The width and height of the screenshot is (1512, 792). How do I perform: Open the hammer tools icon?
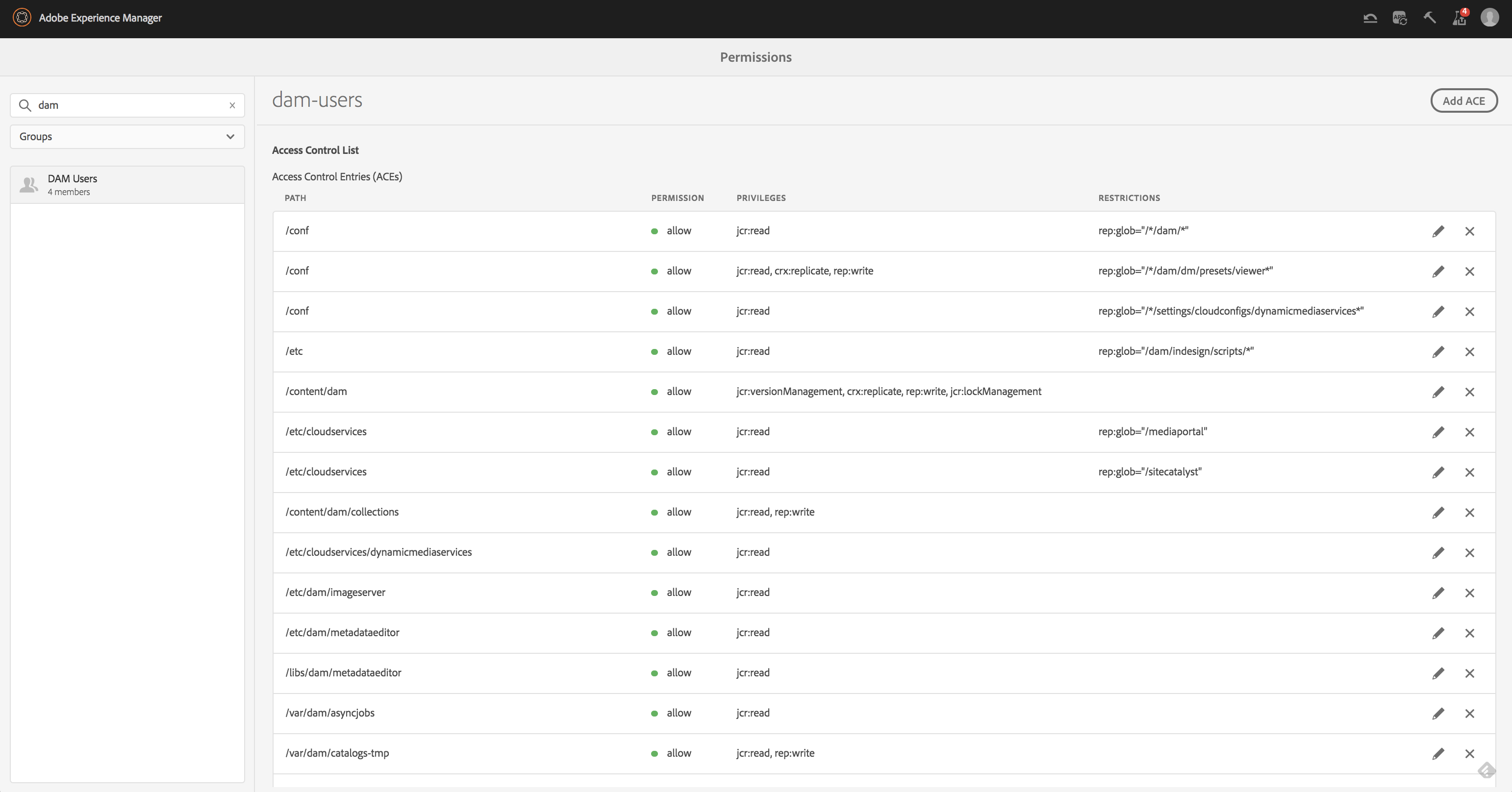coord(1430,18)
